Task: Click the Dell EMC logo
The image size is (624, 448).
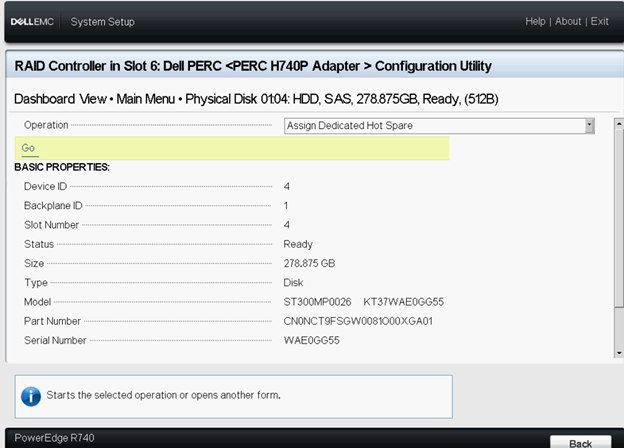Action: tap(32, 21)
